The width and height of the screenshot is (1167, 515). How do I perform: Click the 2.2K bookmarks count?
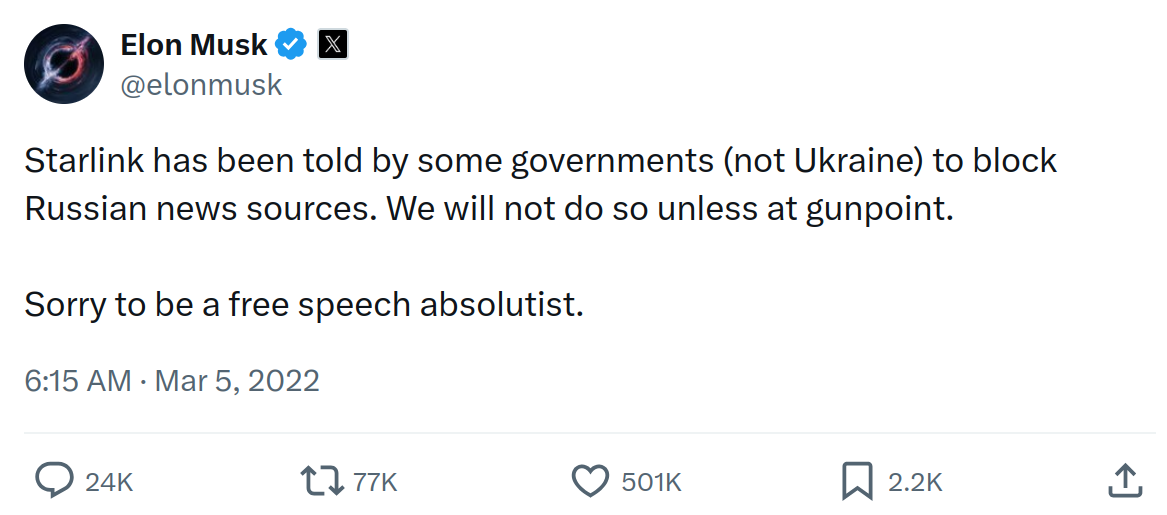click(915, 483)
